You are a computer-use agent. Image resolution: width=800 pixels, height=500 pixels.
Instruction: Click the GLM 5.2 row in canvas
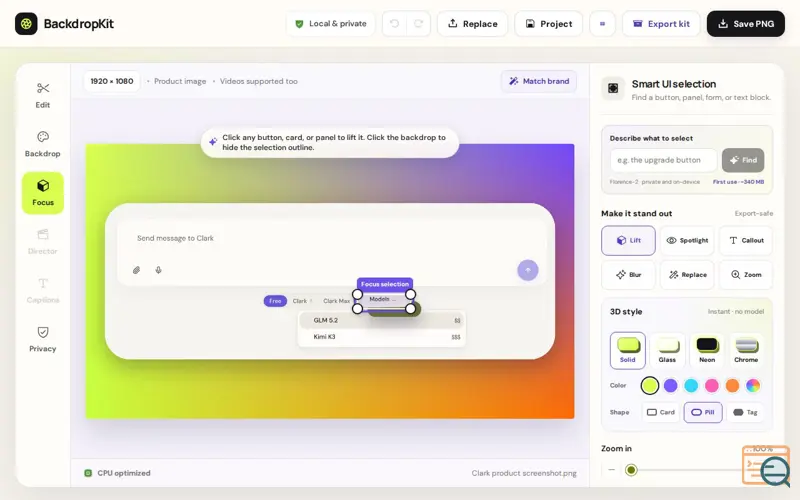382,320
